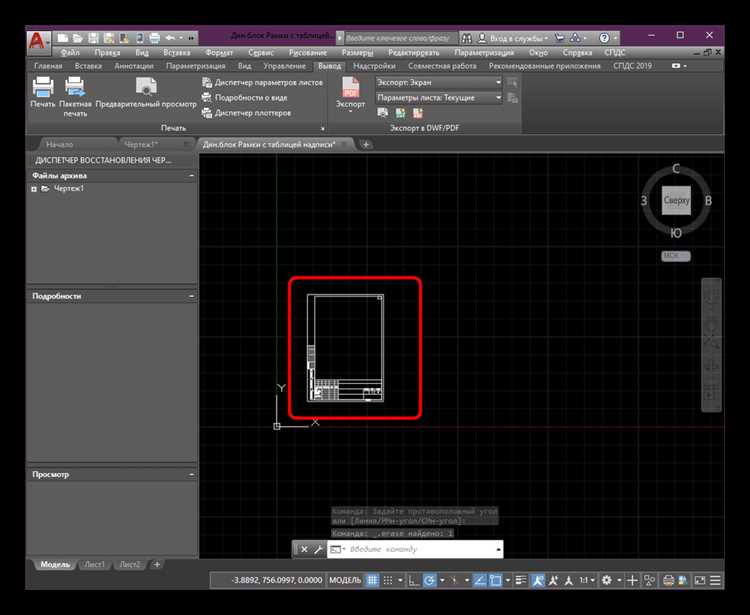Click the coordinates readout -3.8892, 756.0997
Viewport: 750px width, 615px height.
(276, 581)
